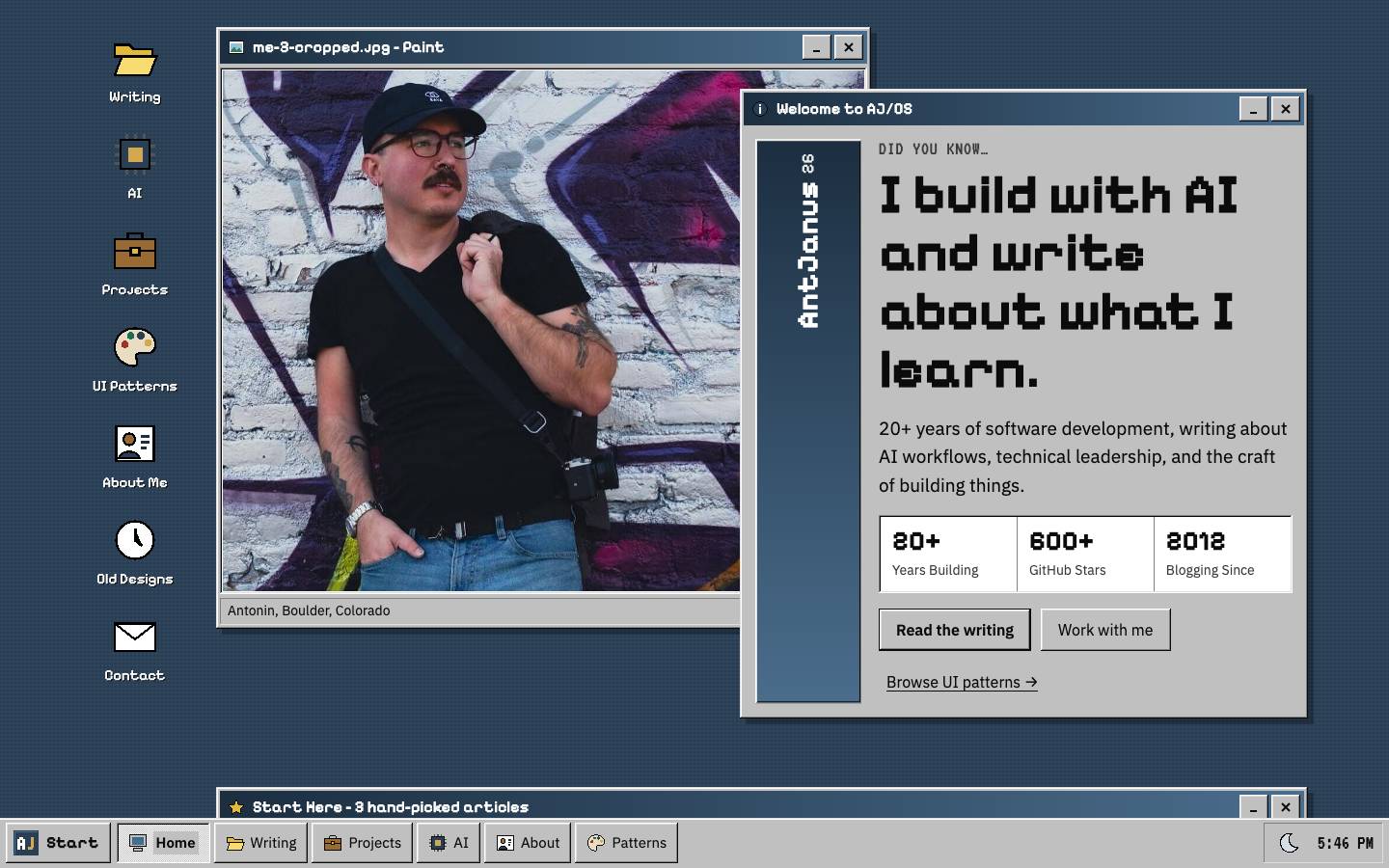Open the AI chip desktop icon
This screenshot has height=868, width=1389.
(x=135, y=169)
